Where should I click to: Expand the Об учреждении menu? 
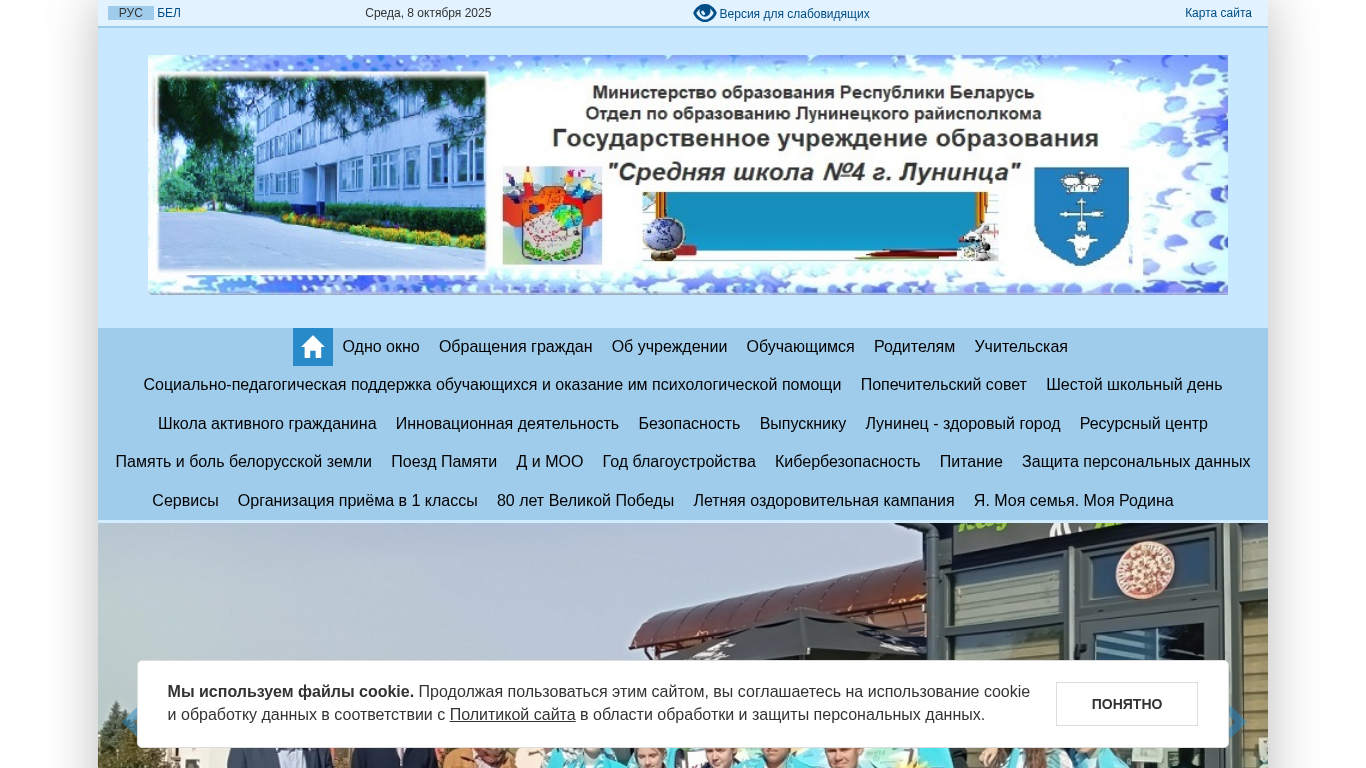coord(669,347)
